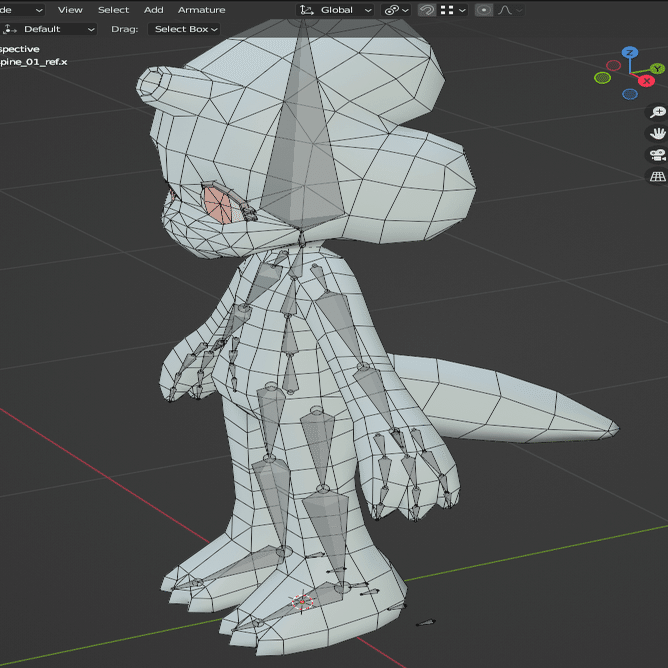Viewport: 668px width, 668px height.
Task: Open the Select Box drag dropdown
Action: click(184, 29)
